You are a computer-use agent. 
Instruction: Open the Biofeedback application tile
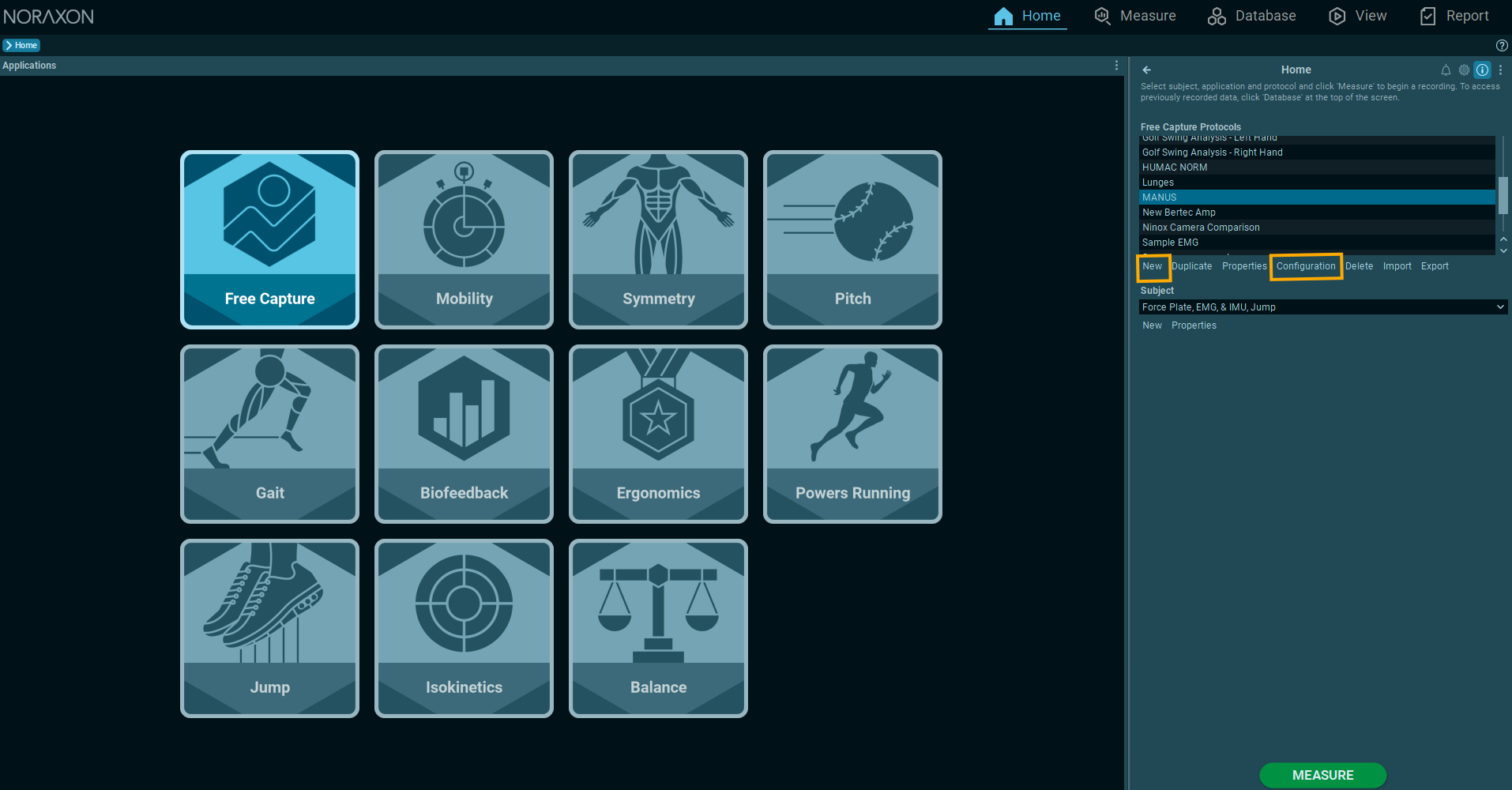point(464,434)
